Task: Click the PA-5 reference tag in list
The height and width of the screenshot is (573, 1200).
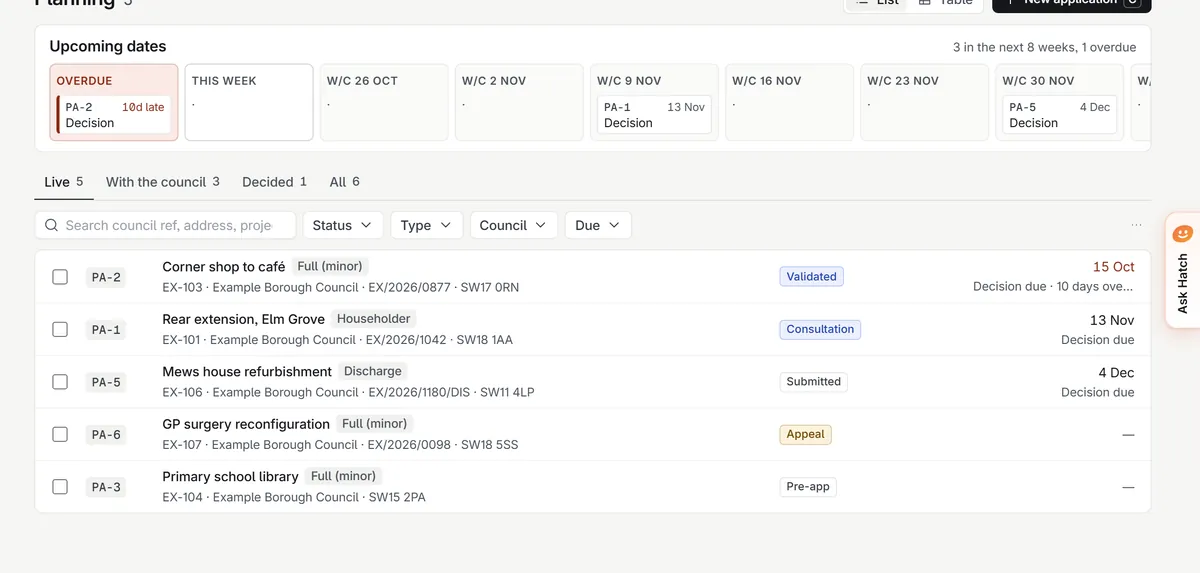Action: [x=106, y=382]
